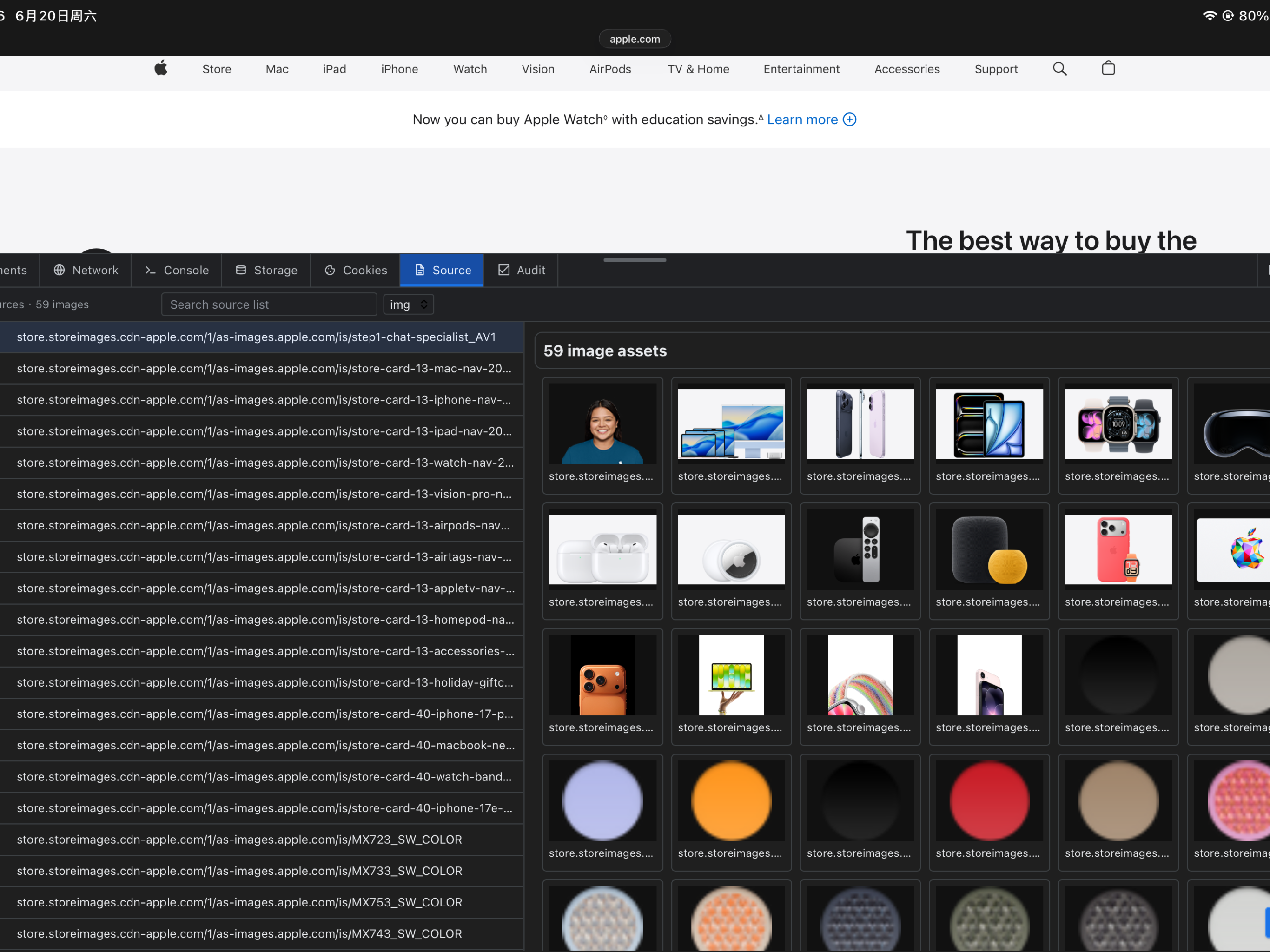
Task: Select the store-card-40-iphone-17-p source row
Action: pos(262,714)
